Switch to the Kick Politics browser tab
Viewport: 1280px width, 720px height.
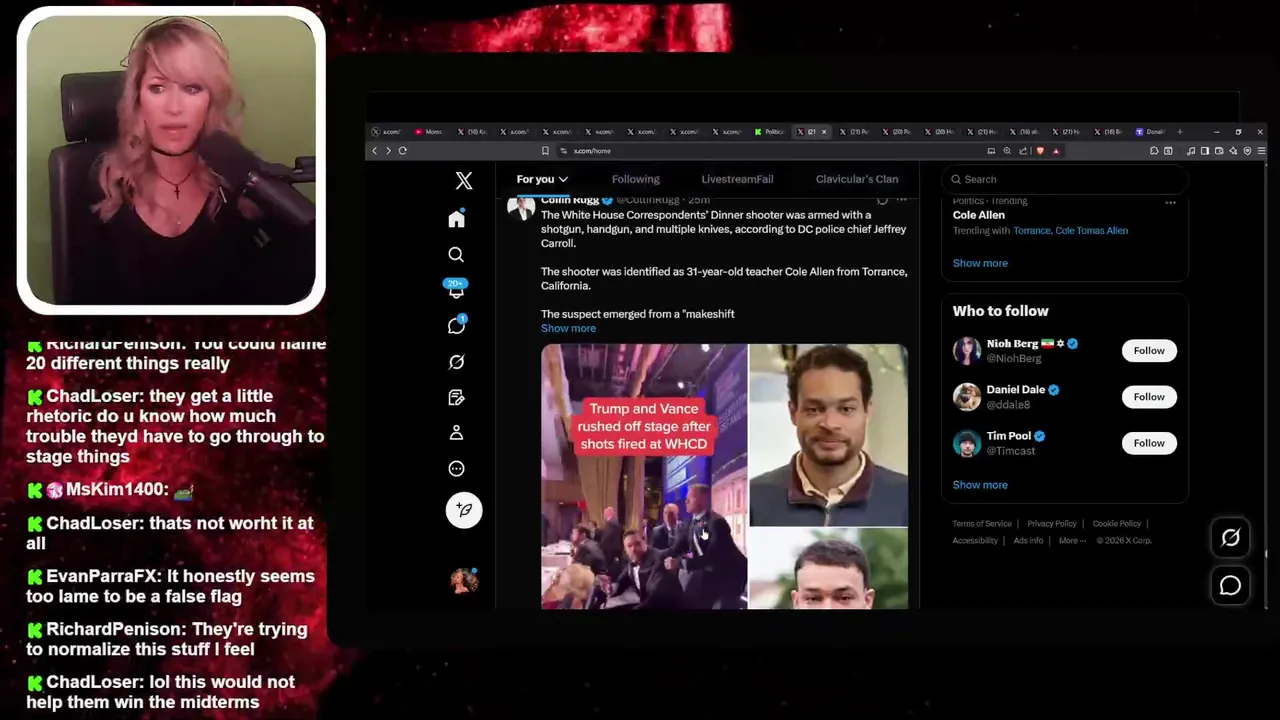pyautogui.click(x=770, y=132)
